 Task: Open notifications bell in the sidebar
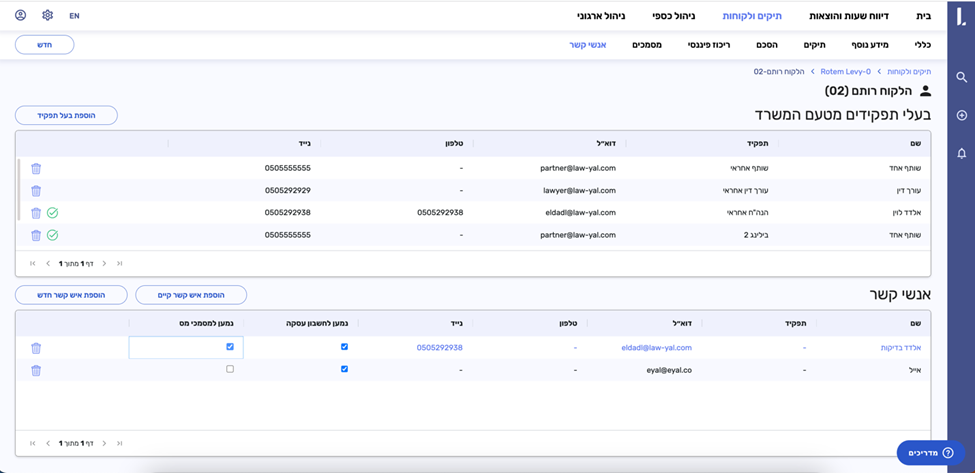coord(961,153)
